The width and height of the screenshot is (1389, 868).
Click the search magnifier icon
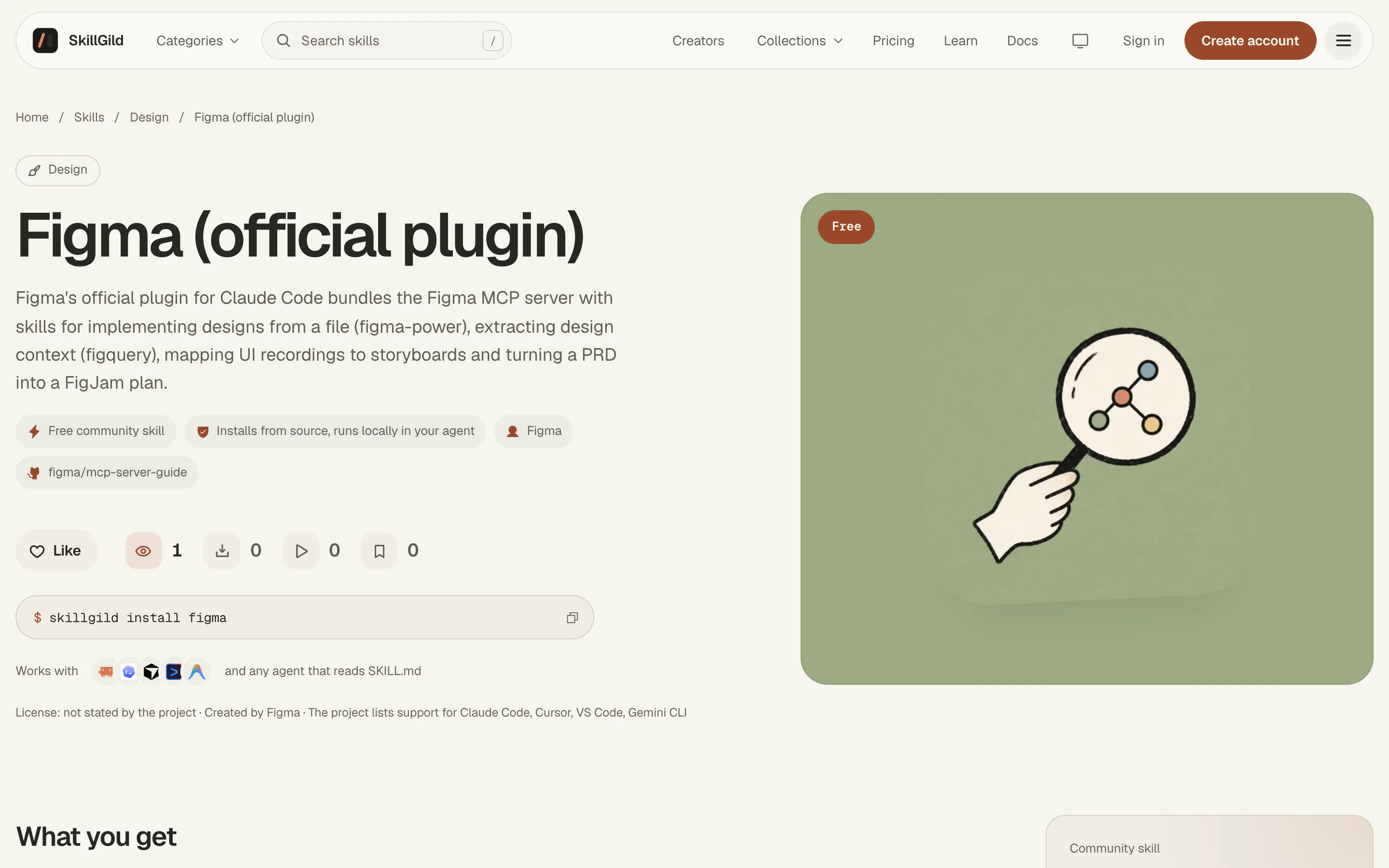point(283,41)
